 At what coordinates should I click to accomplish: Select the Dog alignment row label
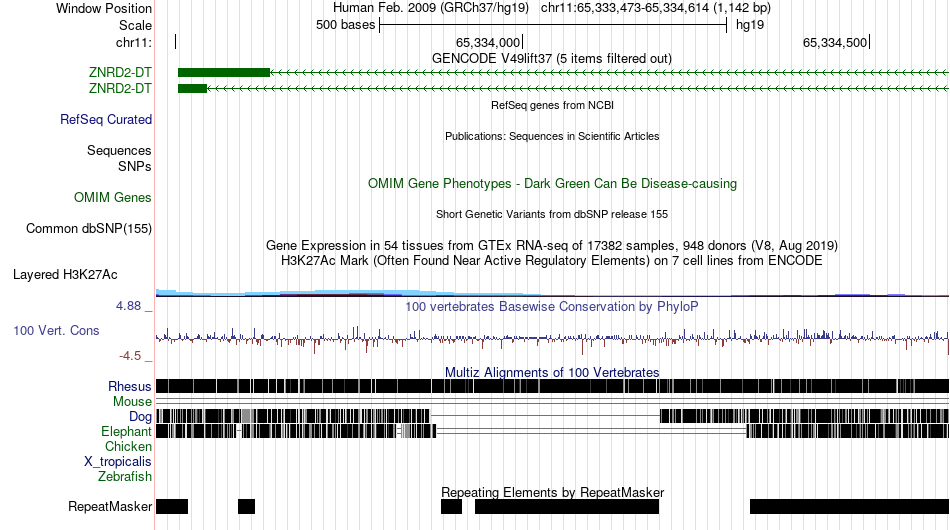[x=140, y=417]
